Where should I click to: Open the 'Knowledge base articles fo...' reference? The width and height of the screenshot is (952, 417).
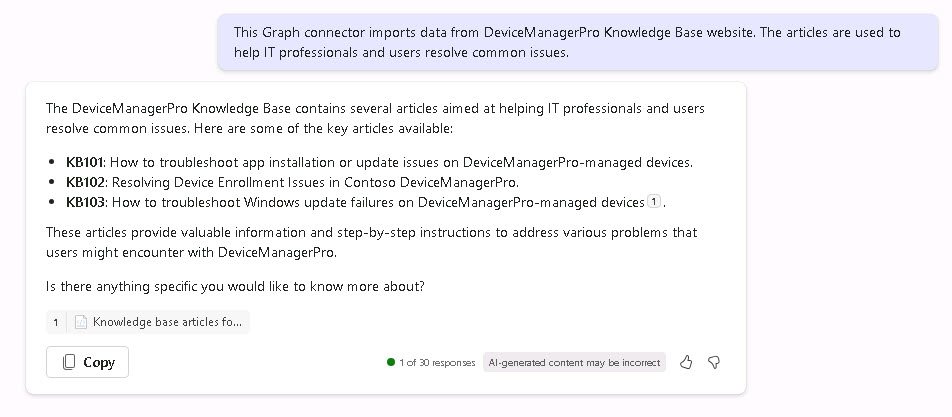point(148,322)
